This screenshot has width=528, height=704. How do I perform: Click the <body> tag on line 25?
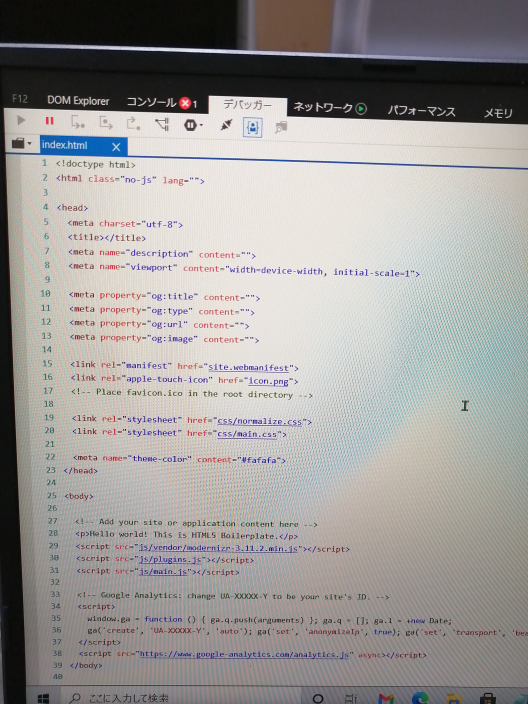click(79, 496)
